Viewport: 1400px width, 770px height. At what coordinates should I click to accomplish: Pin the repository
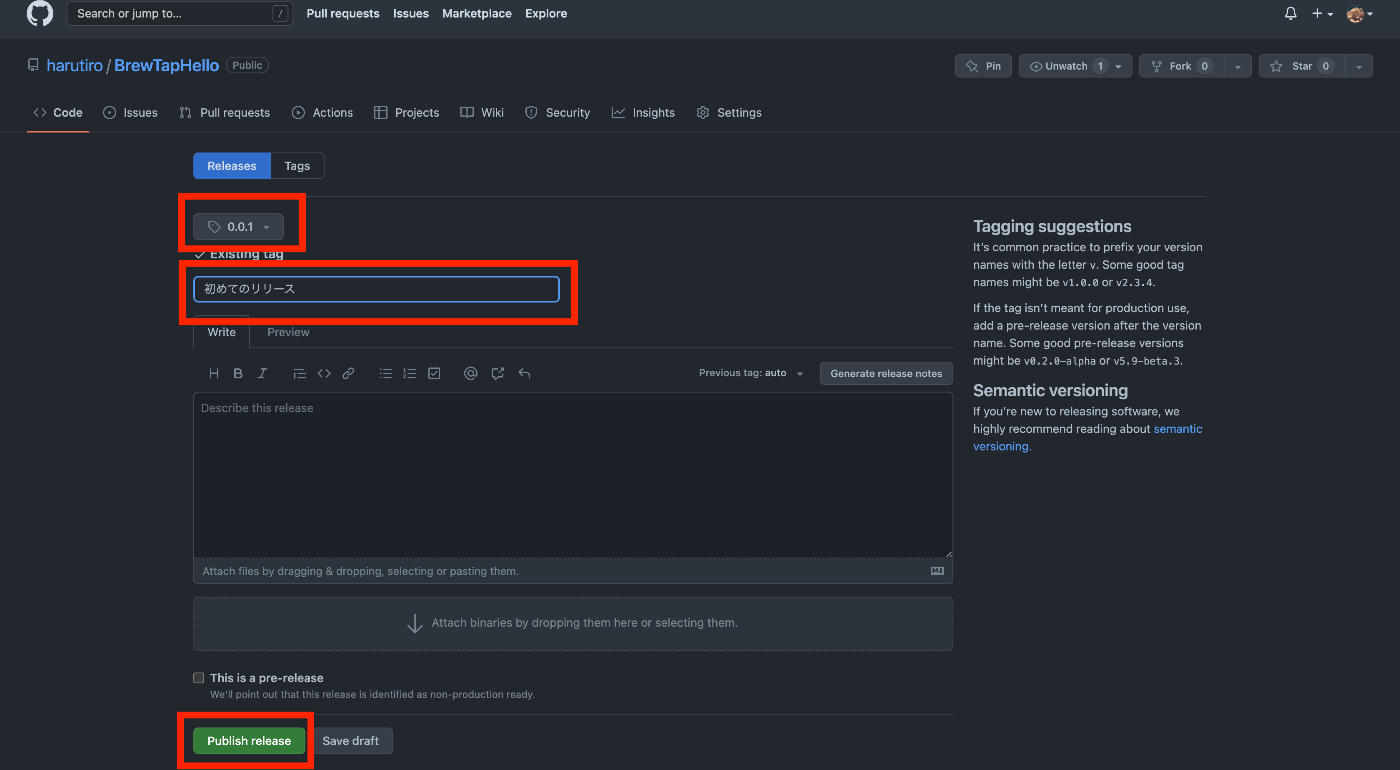(983, 66)
